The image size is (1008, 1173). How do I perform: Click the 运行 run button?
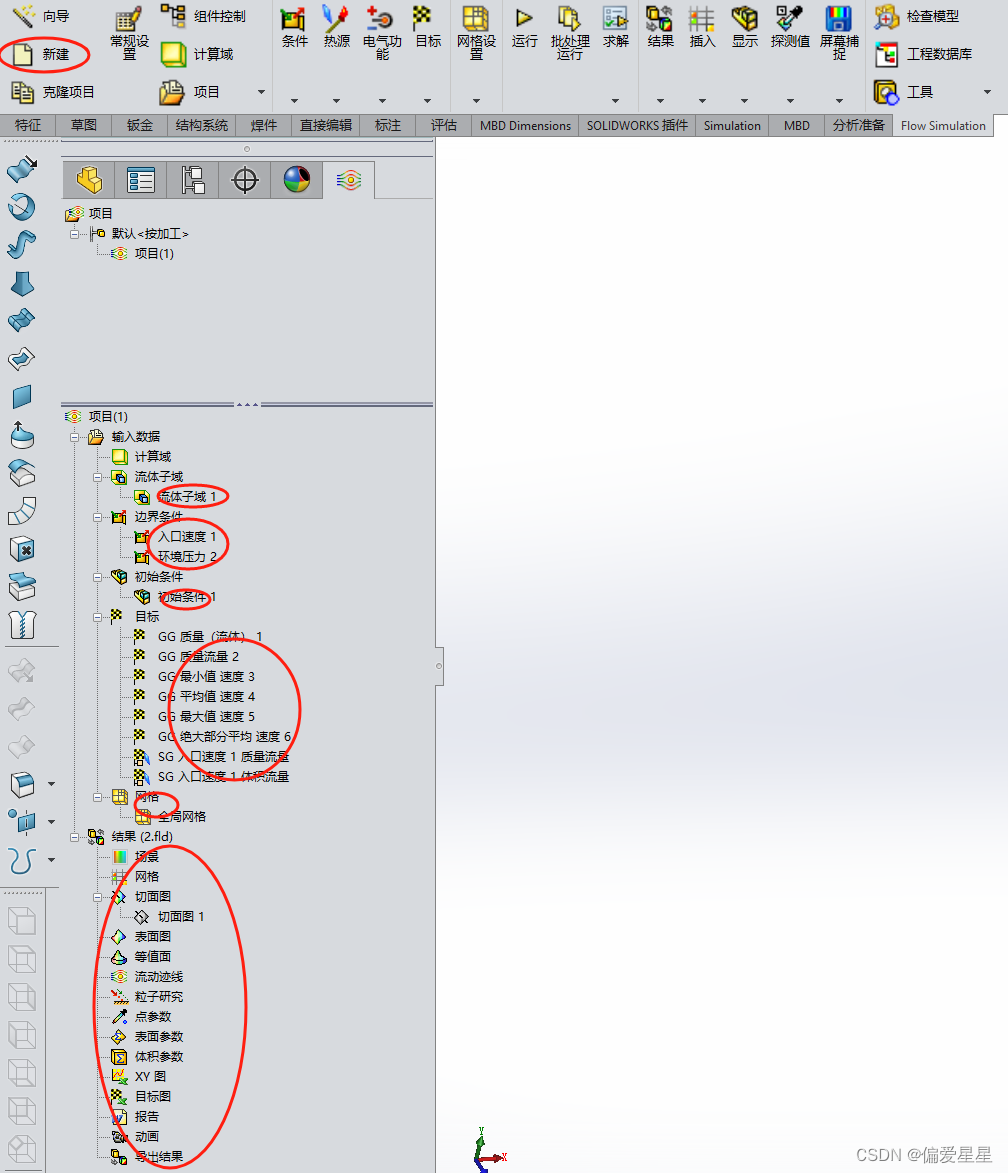pos(524,27)
